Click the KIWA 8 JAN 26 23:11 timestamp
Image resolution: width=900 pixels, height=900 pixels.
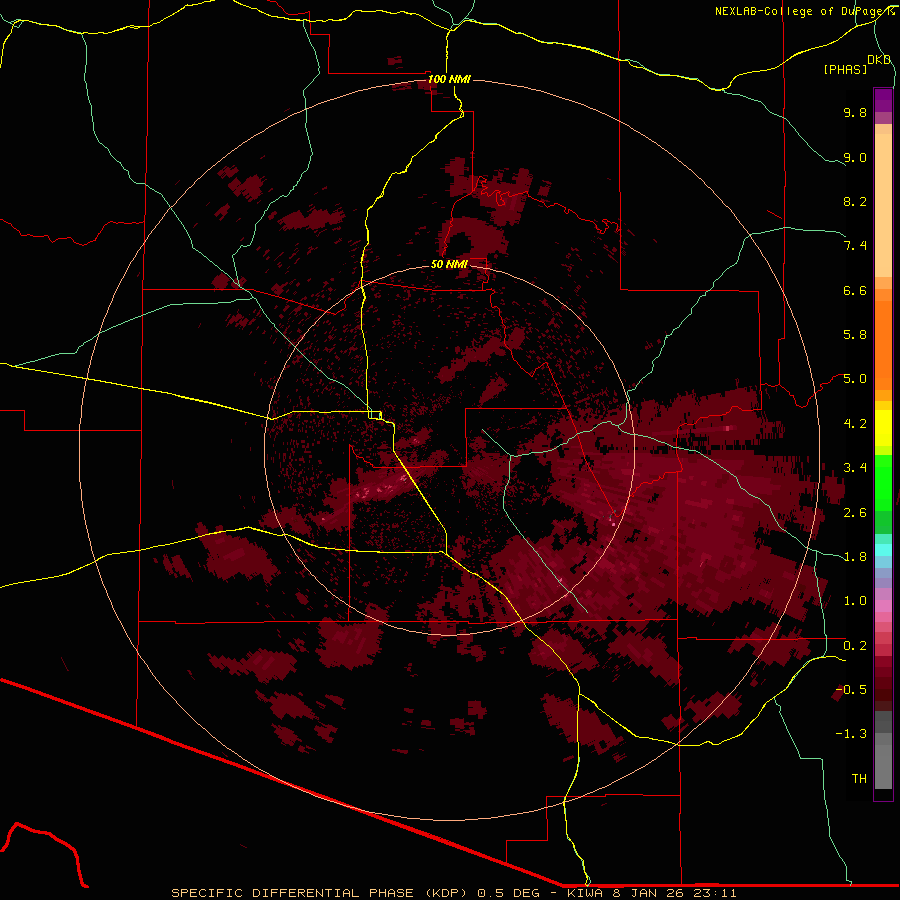tap(652, 893)
